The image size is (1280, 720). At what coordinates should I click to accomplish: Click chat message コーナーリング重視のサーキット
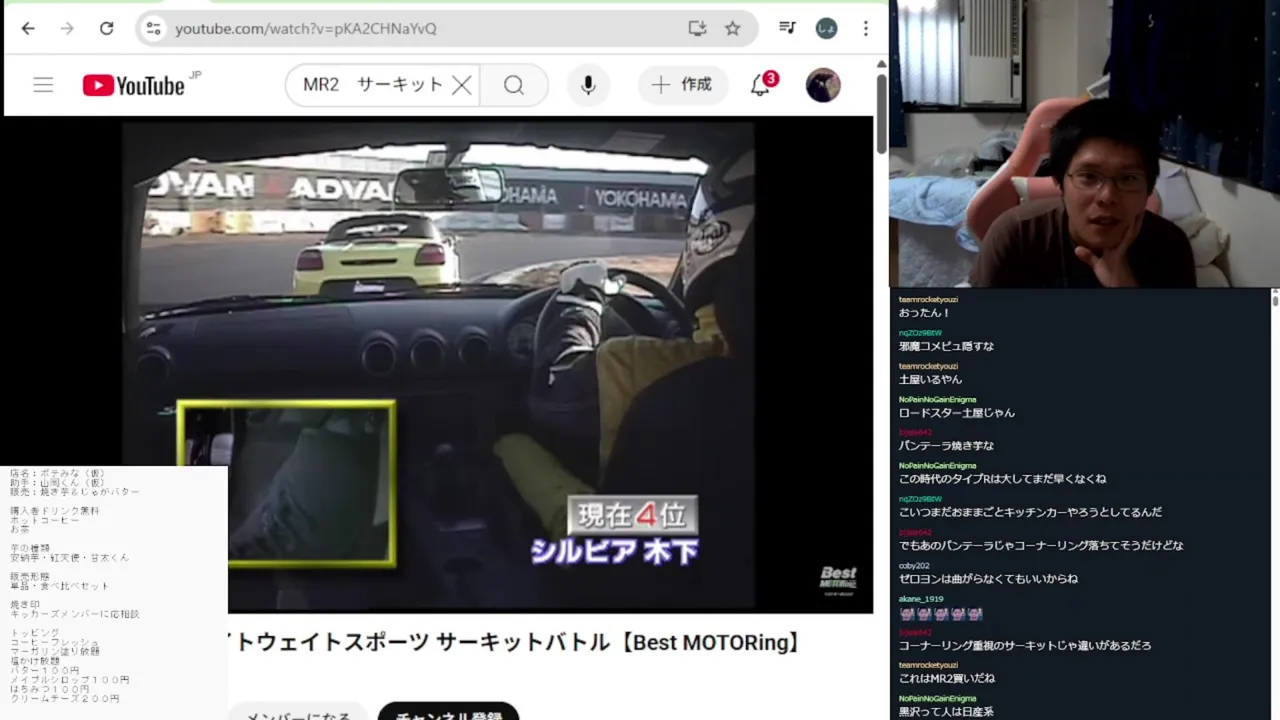tap(1024, 645)
